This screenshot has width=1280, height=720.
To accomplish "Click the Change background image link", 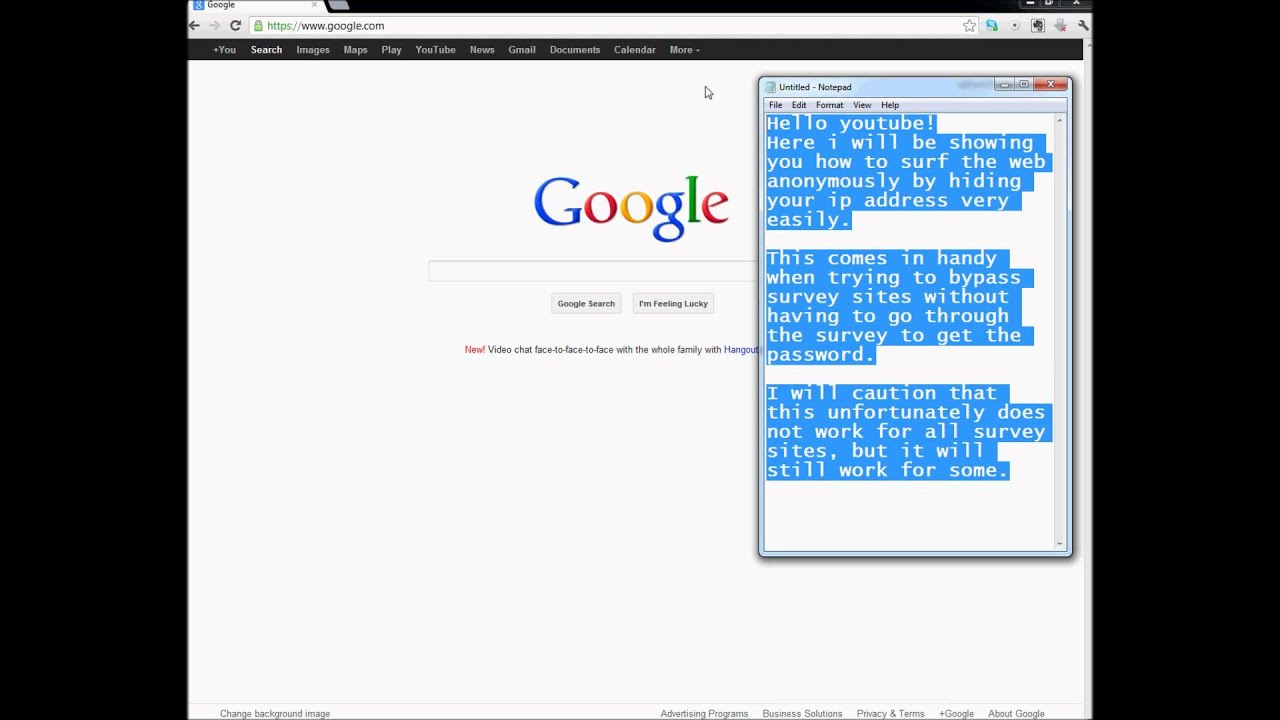I will [275, 714].
